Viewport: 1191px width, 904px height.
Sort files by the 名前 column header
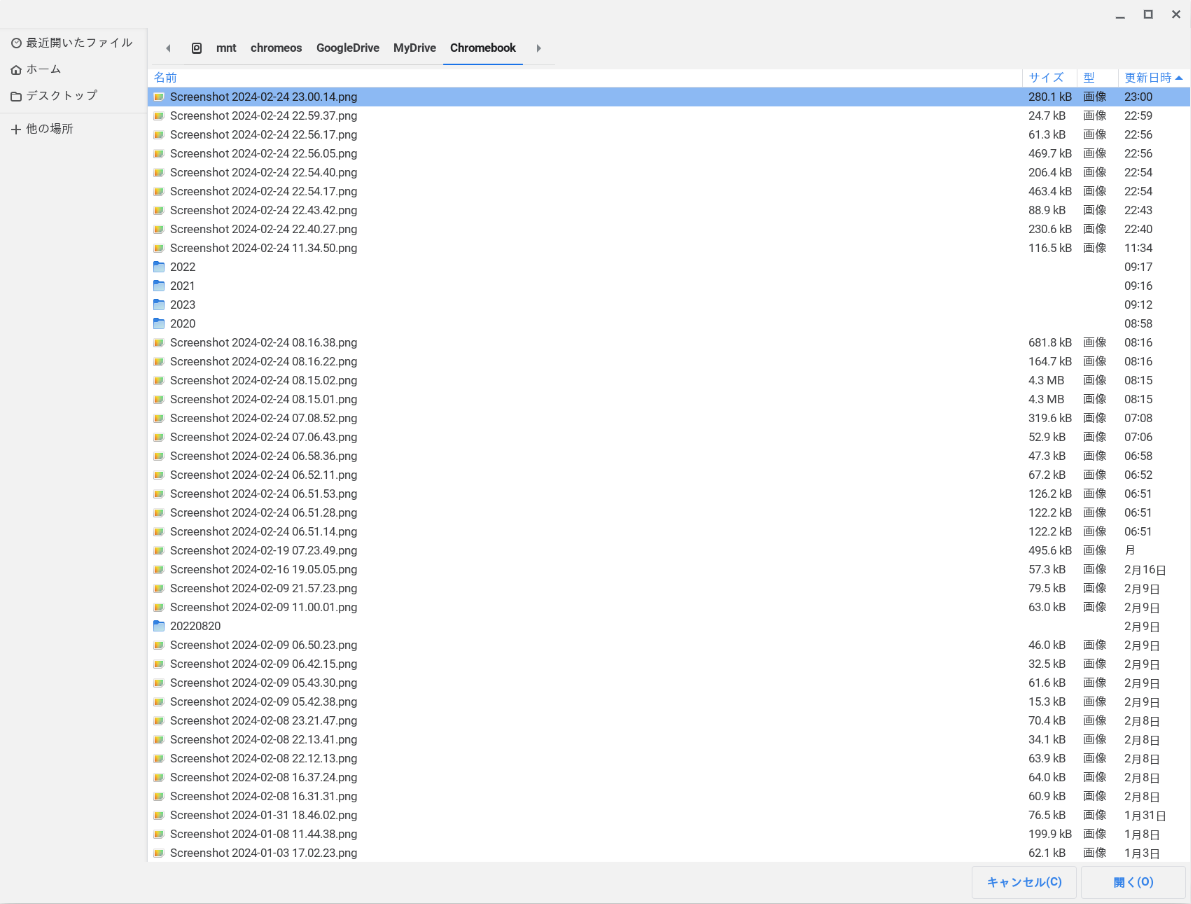tap(166, 78)
